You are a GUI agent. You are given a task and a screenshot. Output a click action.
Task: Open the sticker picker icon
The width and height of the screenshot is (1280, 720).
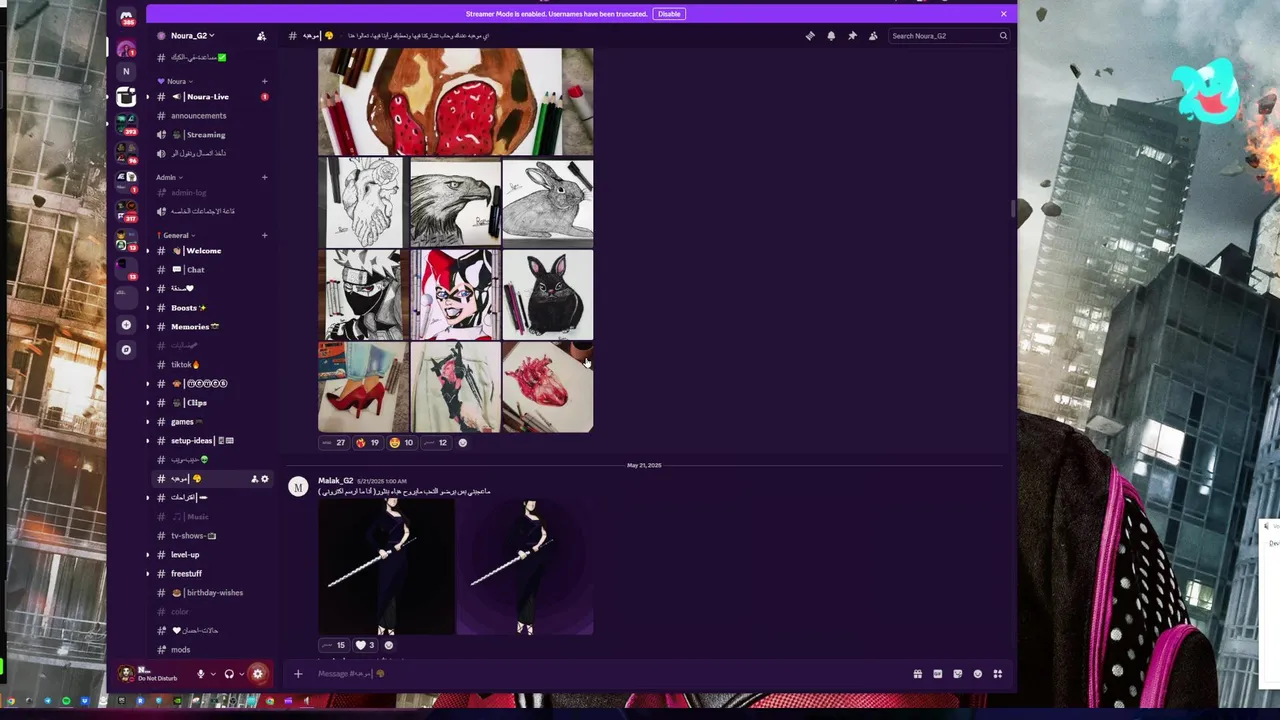pos(957,674)
